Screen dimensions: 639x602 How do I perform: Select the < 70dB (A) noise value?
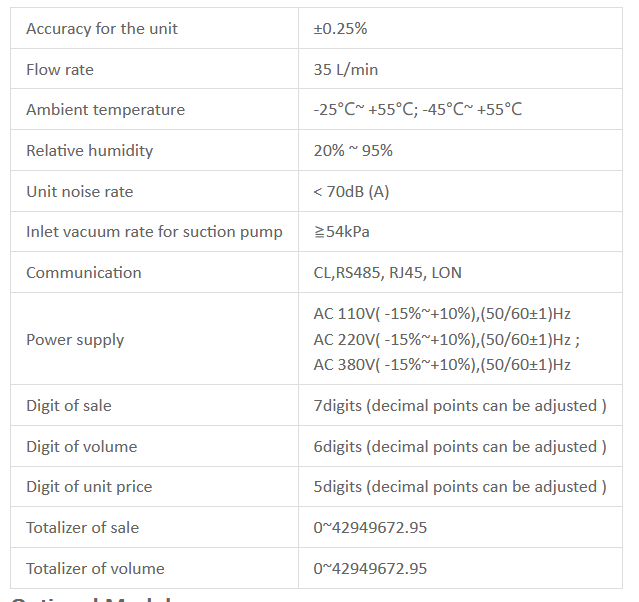(351, 191)
